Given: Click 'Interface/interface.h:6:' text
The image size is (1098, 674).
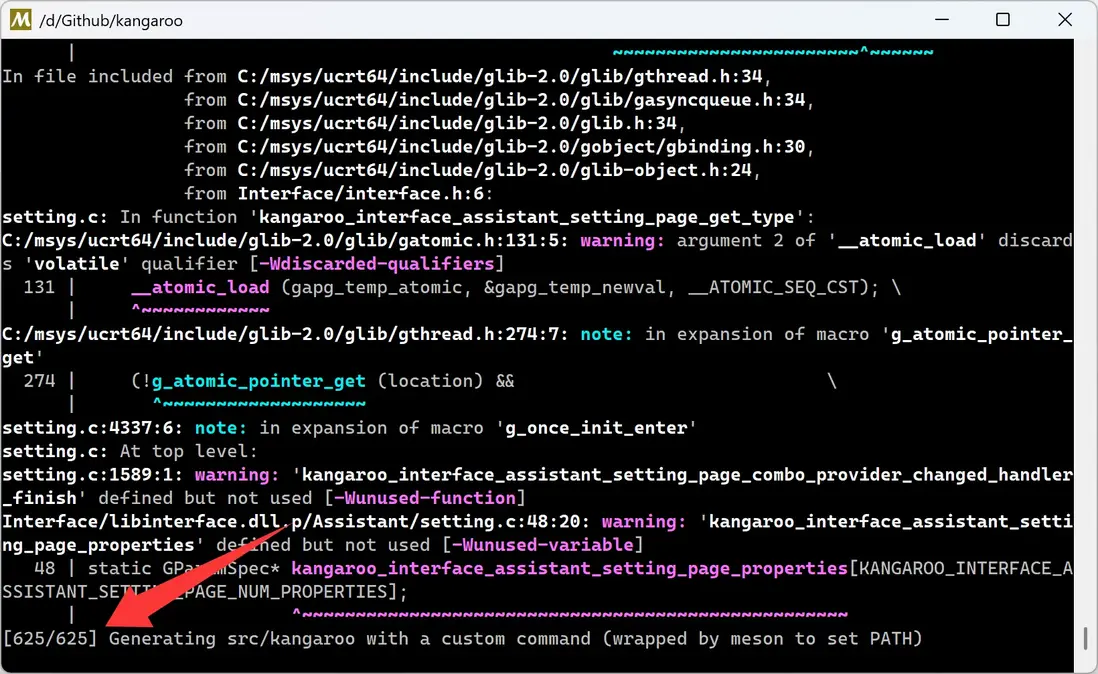Looking at the screenshot, I should pyautogui.click(x=366, y=194).
